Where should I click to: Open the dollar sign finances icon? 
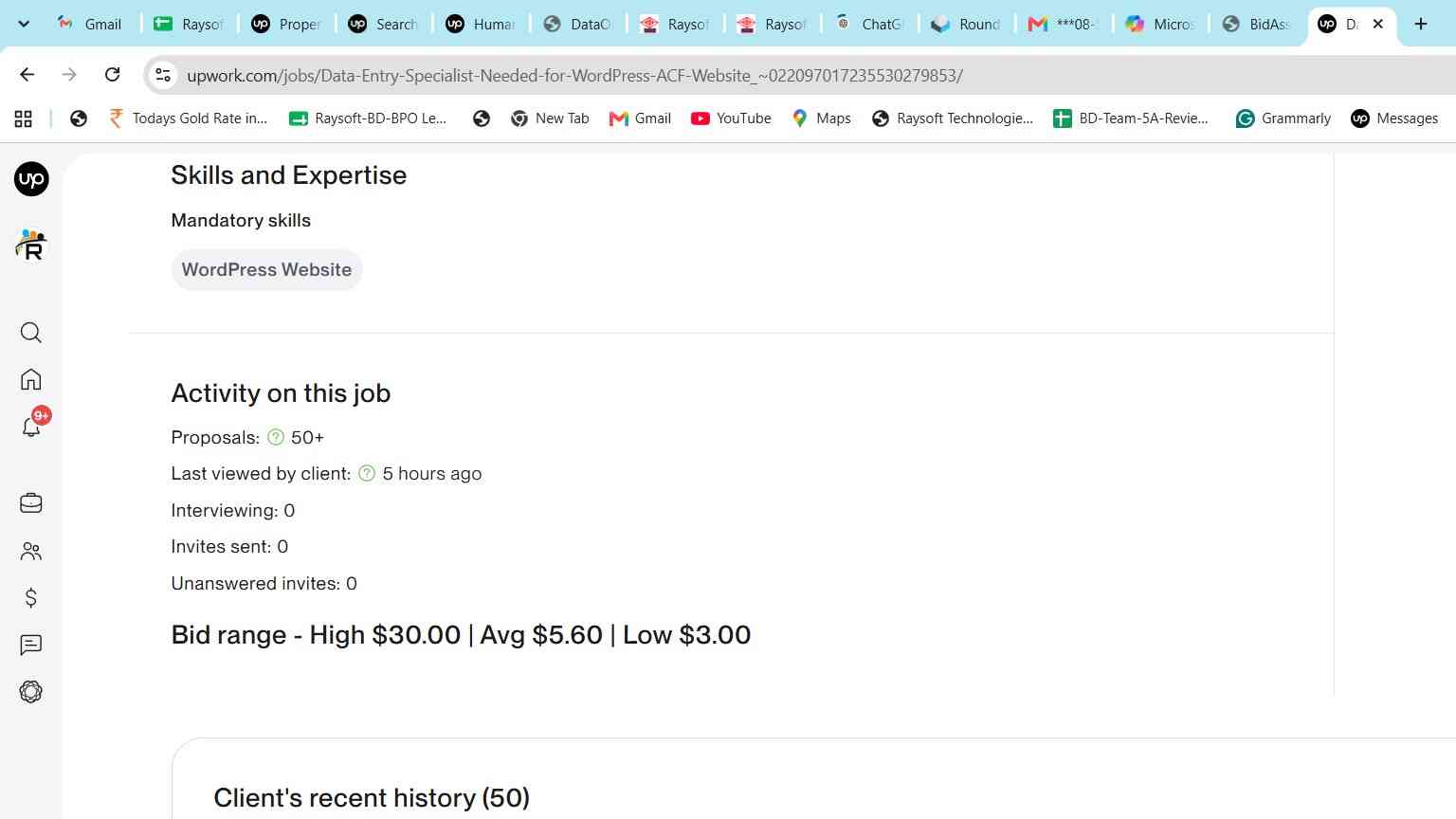(x=31, y=597)
